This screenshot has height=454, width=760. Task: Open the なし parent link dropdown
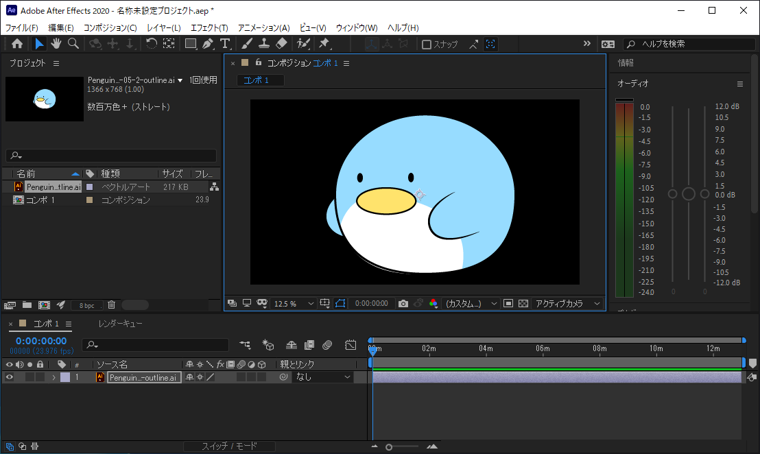pyautogui.click(x=322, y=377)
